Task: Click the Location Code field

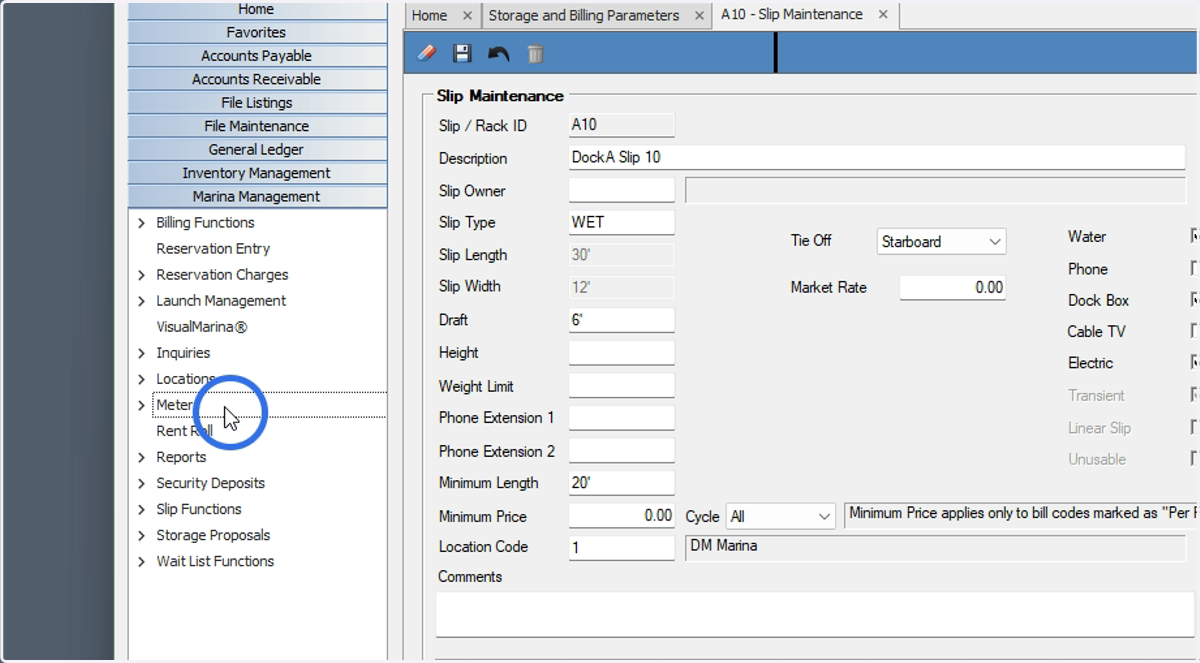Action: (x=622, y=547)
